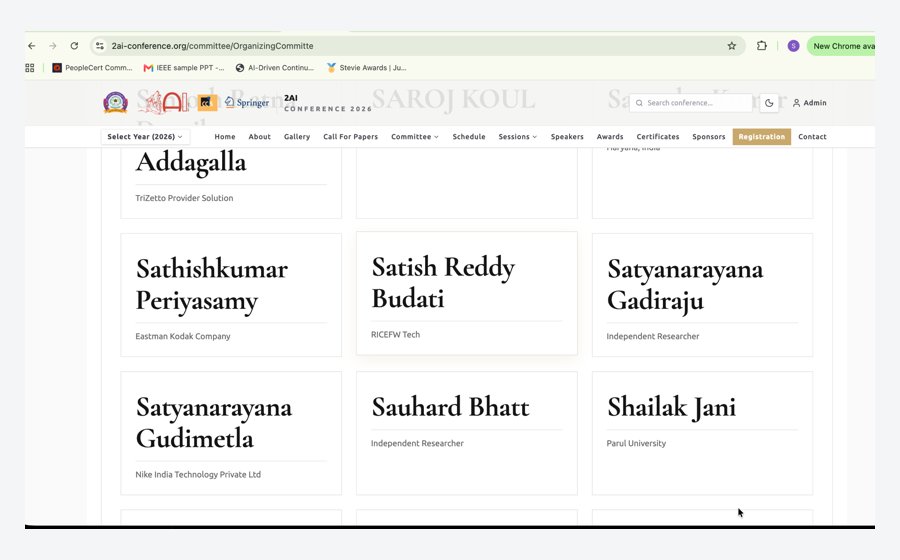Expand the Sessions dropdown menu
The width and height of the screenshot is (900, 560).
(518, 137)
